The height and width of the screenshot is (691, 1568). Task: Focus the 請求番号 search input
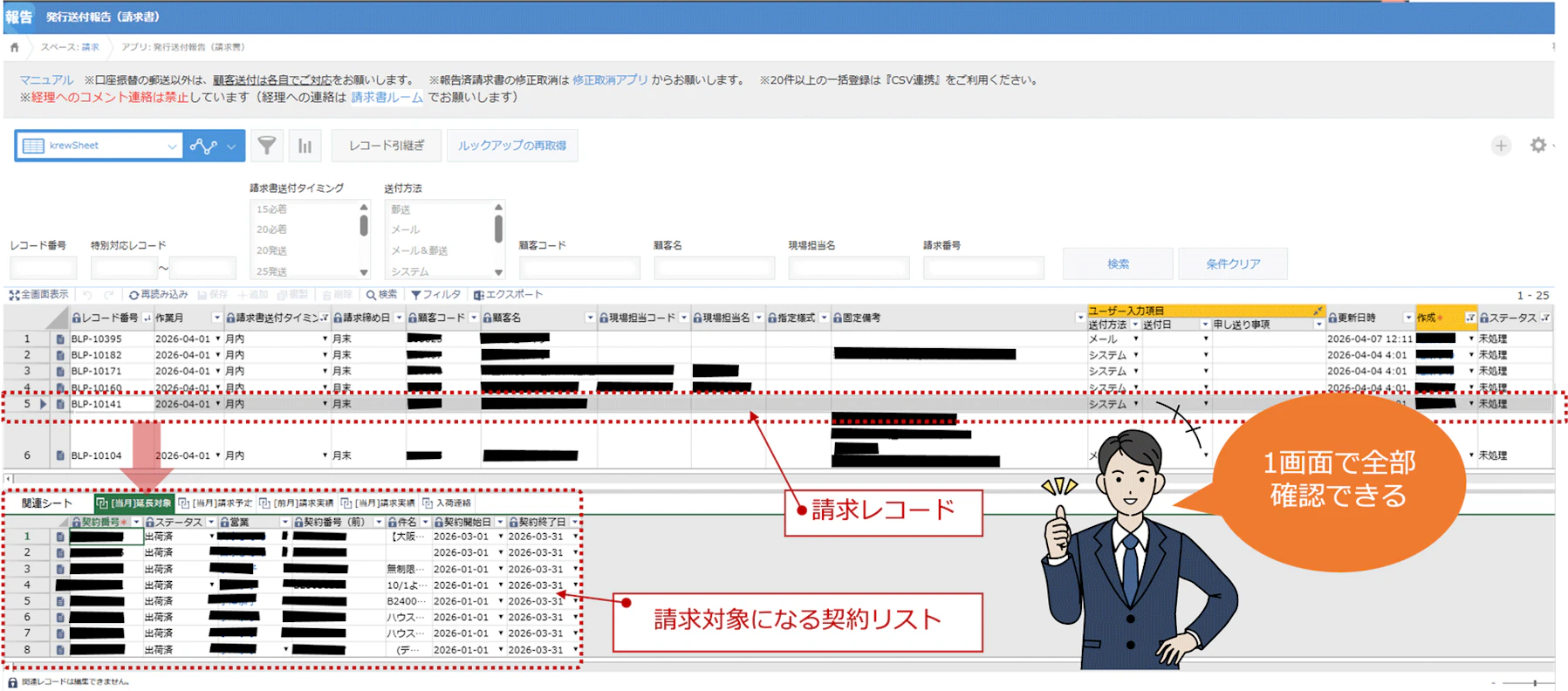(983, 267)
